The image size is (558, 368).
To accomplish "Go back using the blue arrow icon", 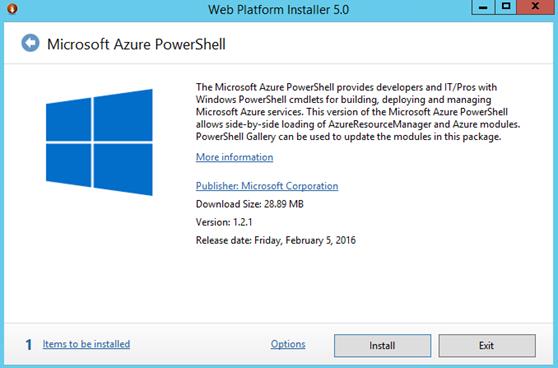I will [30, 43].
